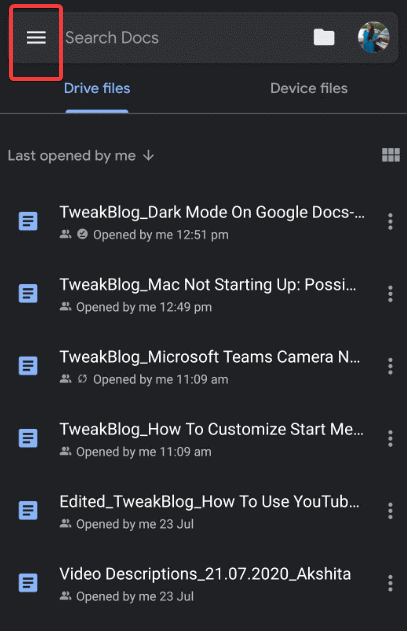This screenshot has width=407, height=631.
Task: Click the doc icon beside Microsoft Teams Camera file
Action: tap(28, 366)
